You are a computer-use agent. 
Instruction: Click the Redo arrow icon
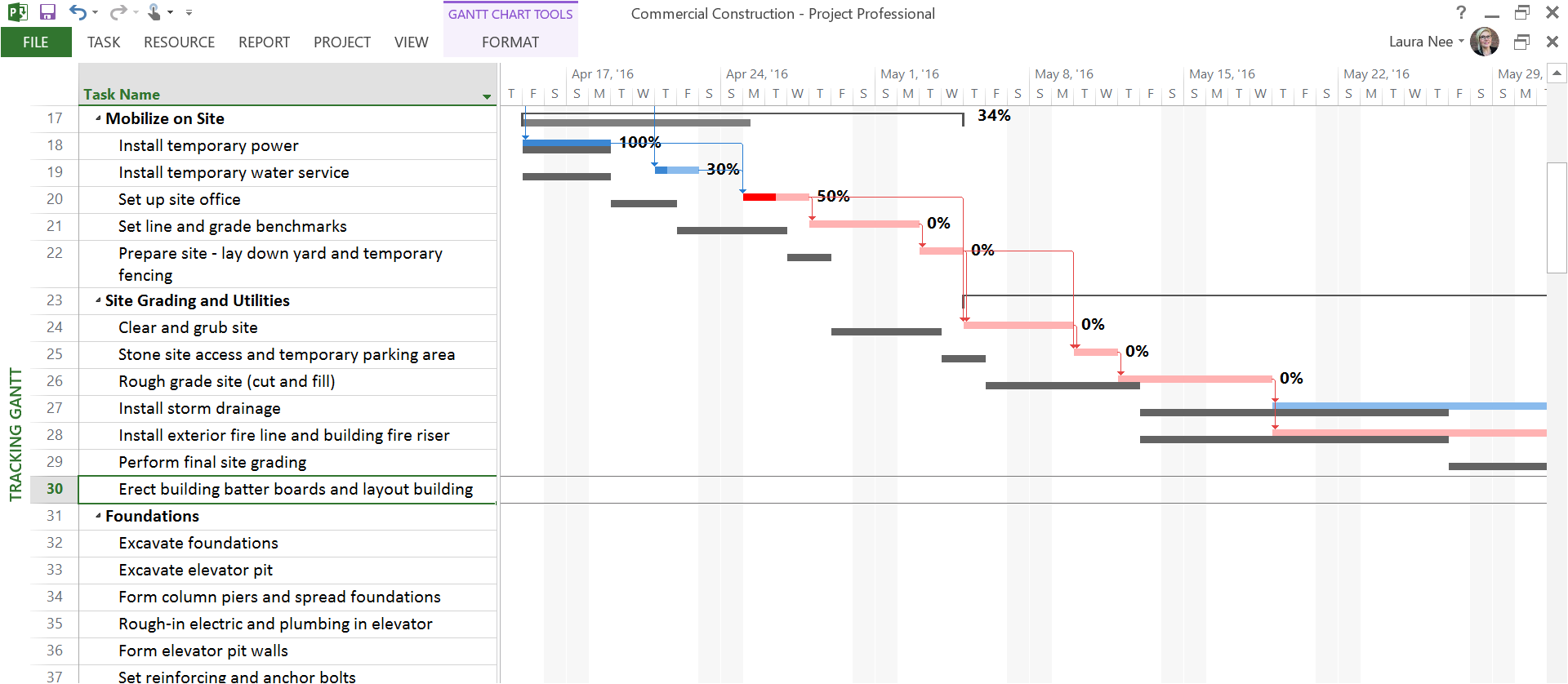118,12
